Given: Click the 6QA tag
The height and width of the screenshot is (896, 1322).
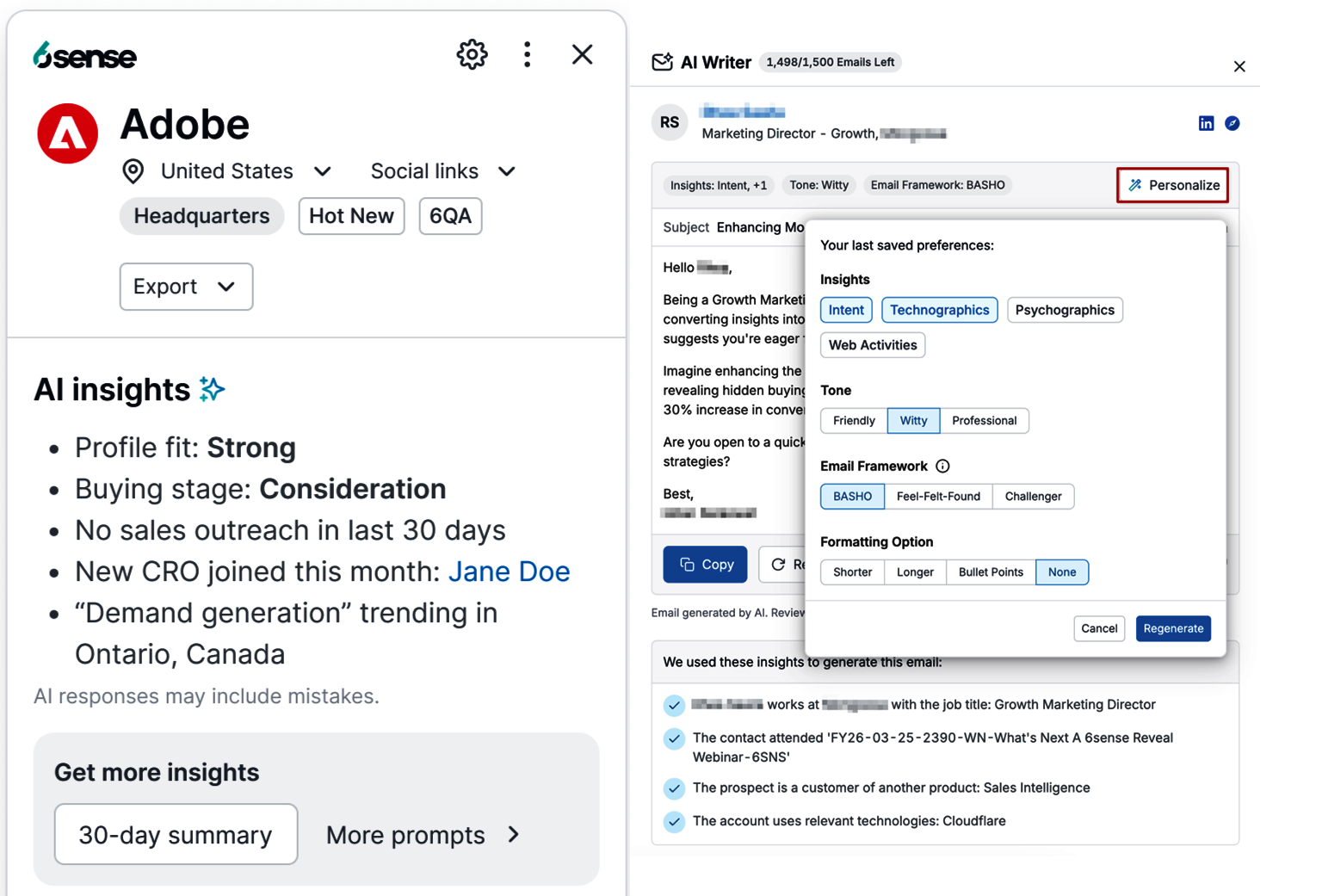Looking at the screenshot, I should [450, 216].
